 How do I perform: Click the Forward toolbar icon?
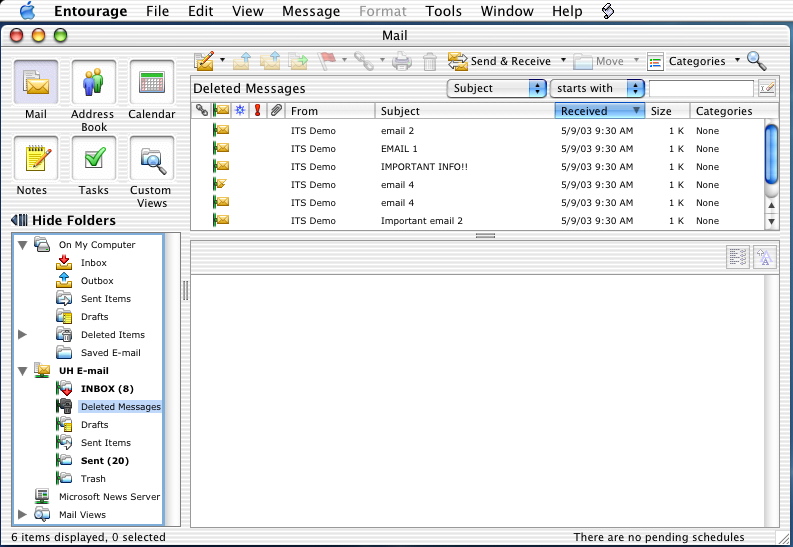click(x=298, y=61)
